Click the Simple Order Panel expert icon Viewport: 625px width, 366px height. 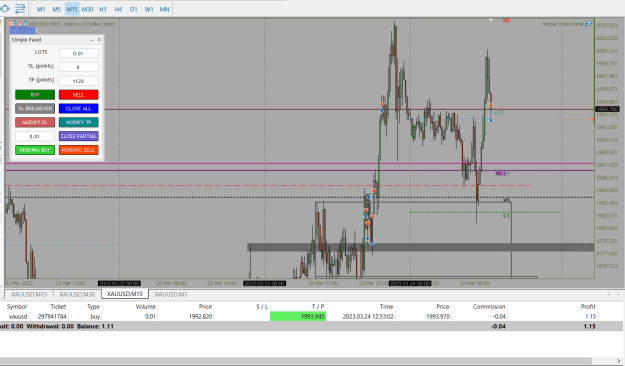click(x=588, y=24)
